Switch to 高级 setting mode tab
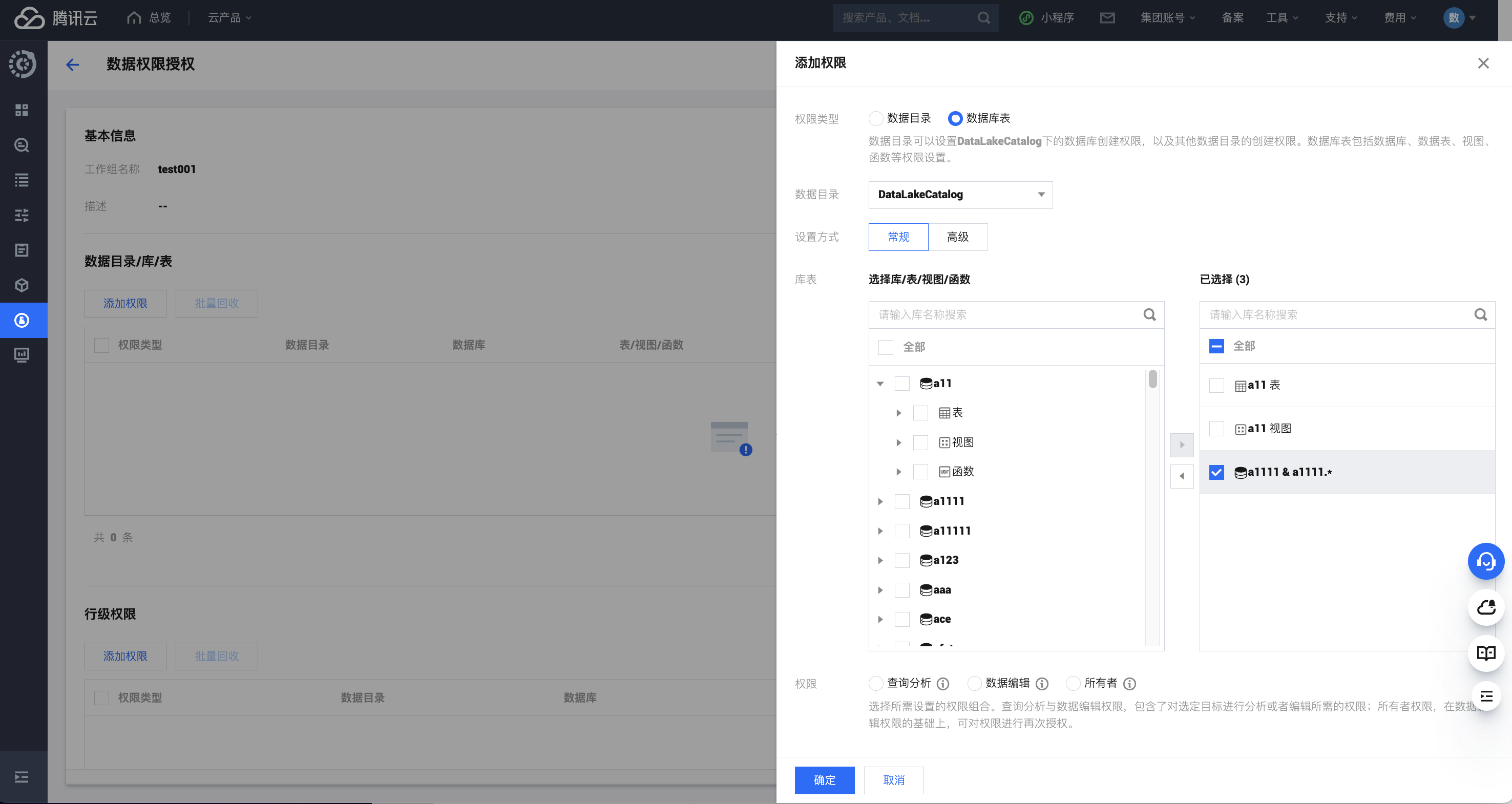Image resolution: width=1512 pixels, height=804 pixels. (x=957, y=237)
